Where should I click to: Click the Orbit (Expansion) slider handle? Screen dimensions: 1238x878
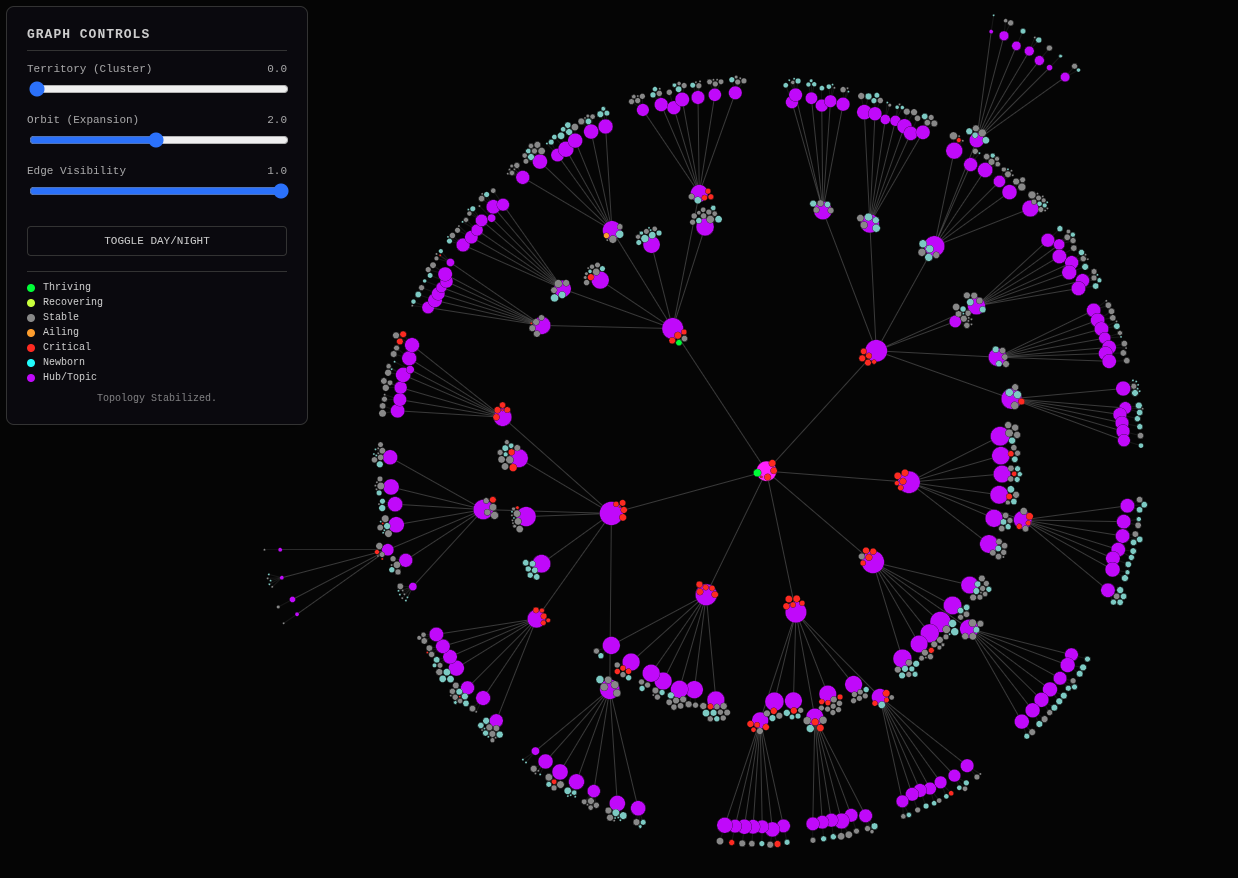tap(156, 140)
